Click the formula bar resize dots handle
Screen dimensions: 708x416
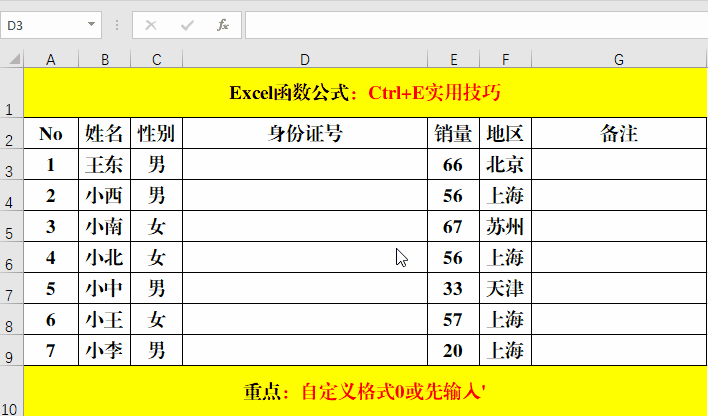click(116, 25)
